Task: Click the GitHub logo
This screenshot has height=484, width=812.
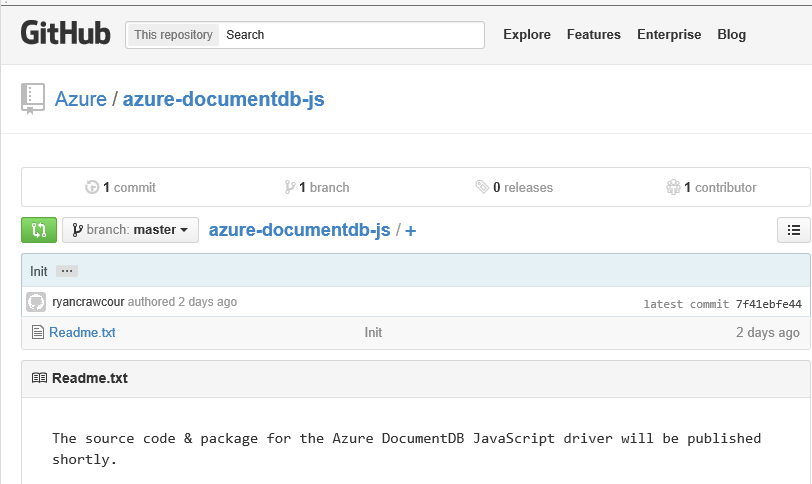Action: tap(65, 34)
